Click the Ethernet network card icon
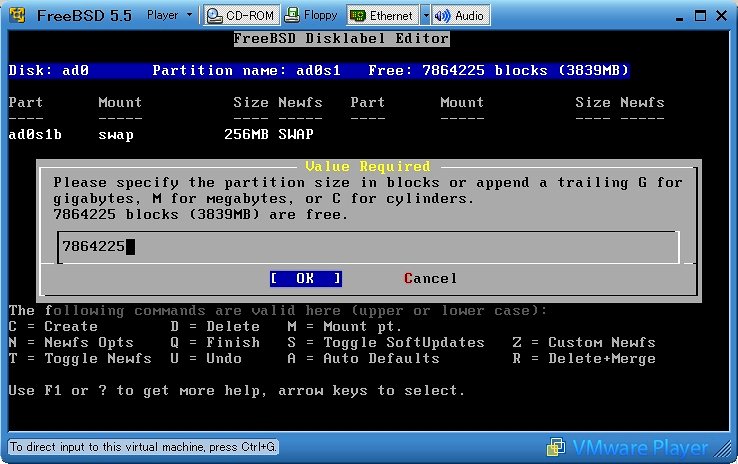Viewport: 738px width, 464px height. tap(357, 15)
